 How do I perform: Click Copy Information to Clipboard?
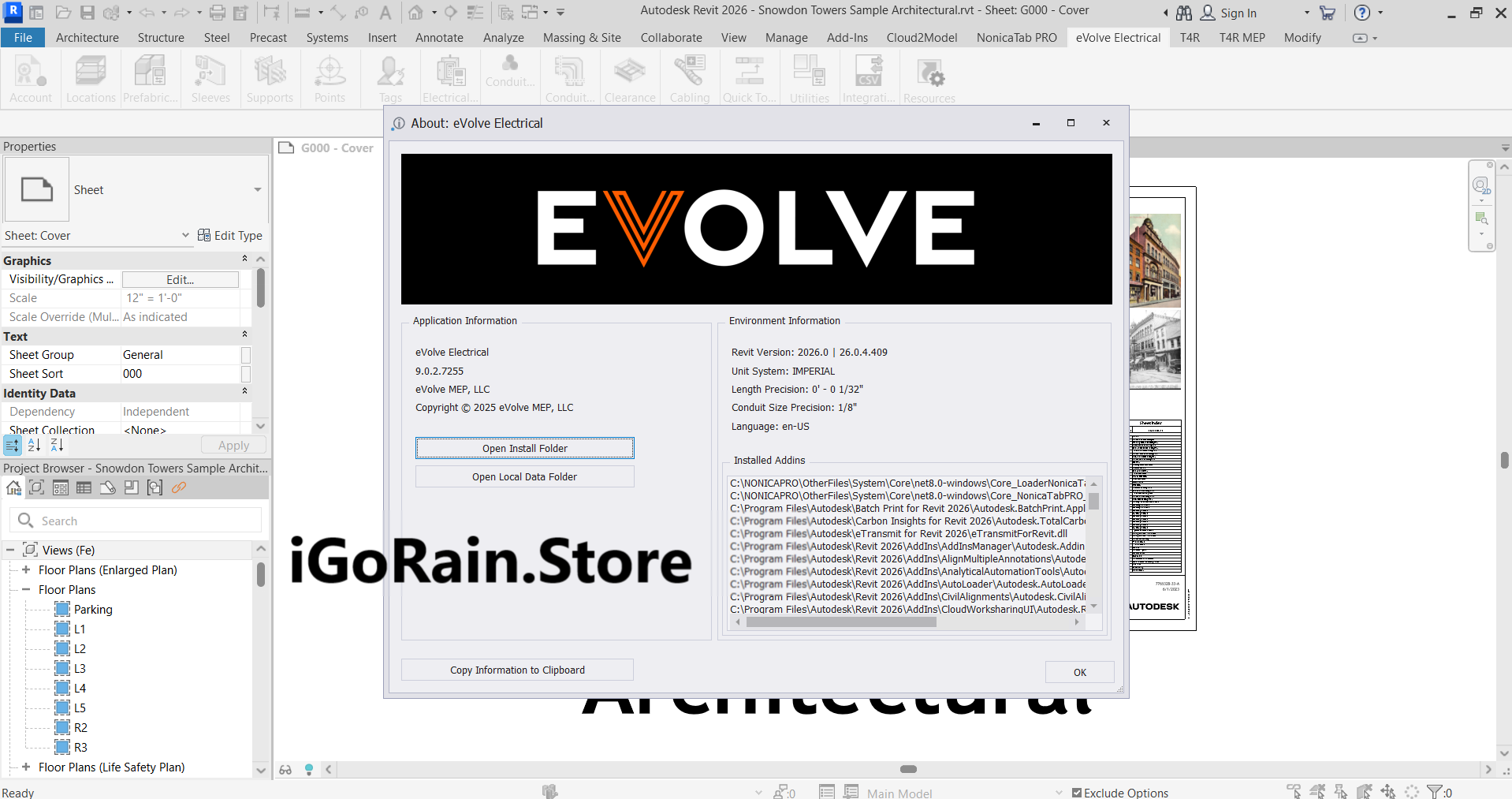tap(517, 670)
